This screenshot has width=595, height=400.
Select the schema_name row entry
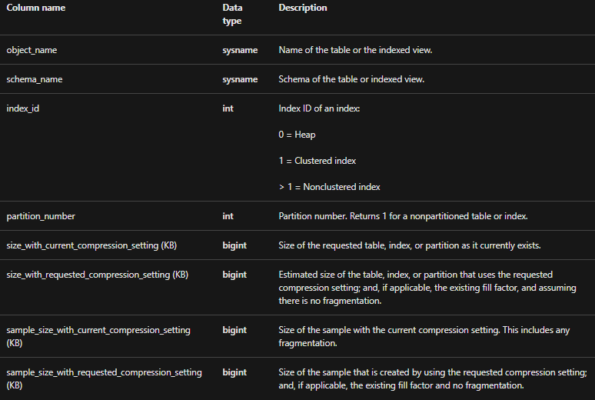tap(34, 79)
